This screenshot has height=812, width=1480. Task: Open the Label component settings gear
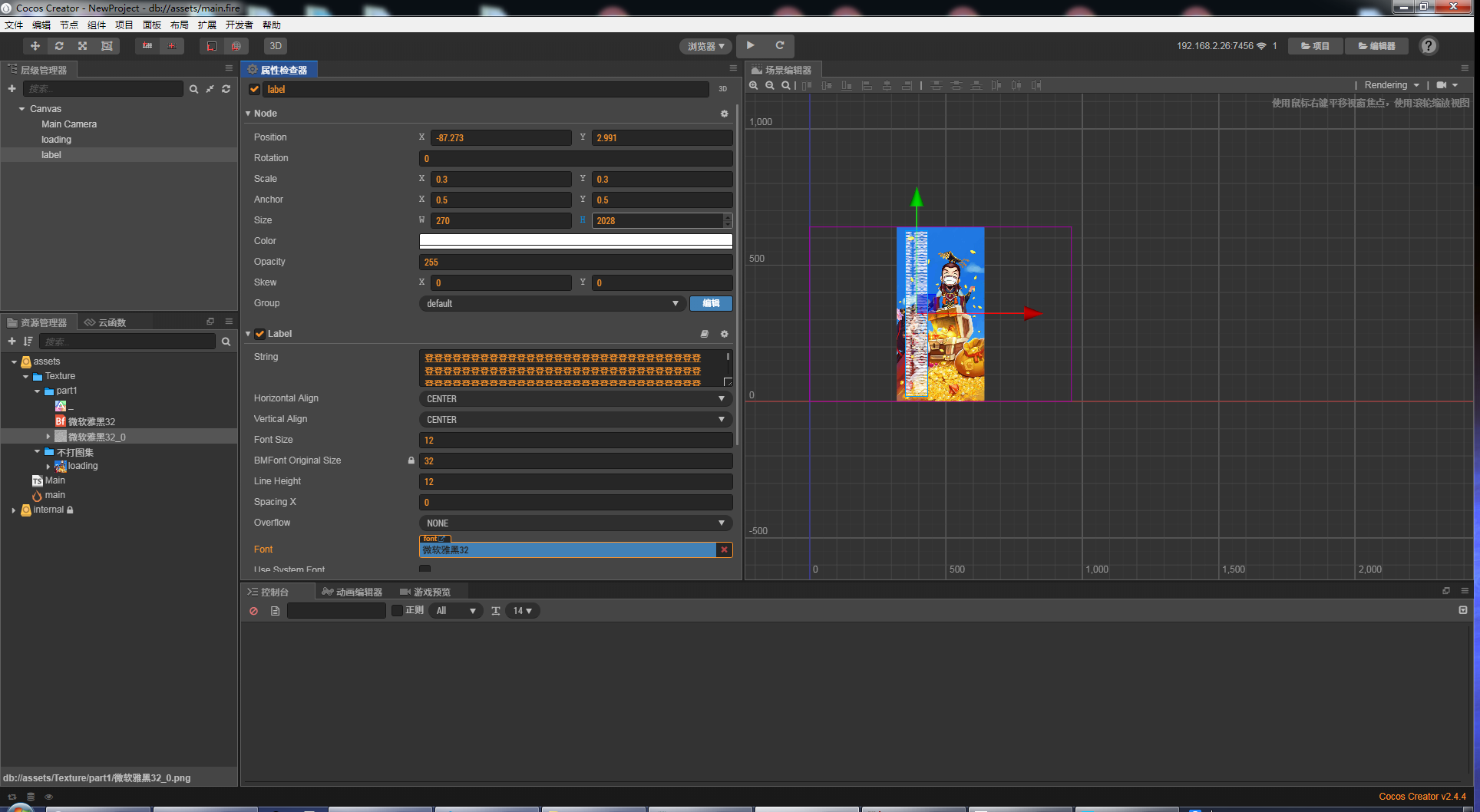pos(724,334)
